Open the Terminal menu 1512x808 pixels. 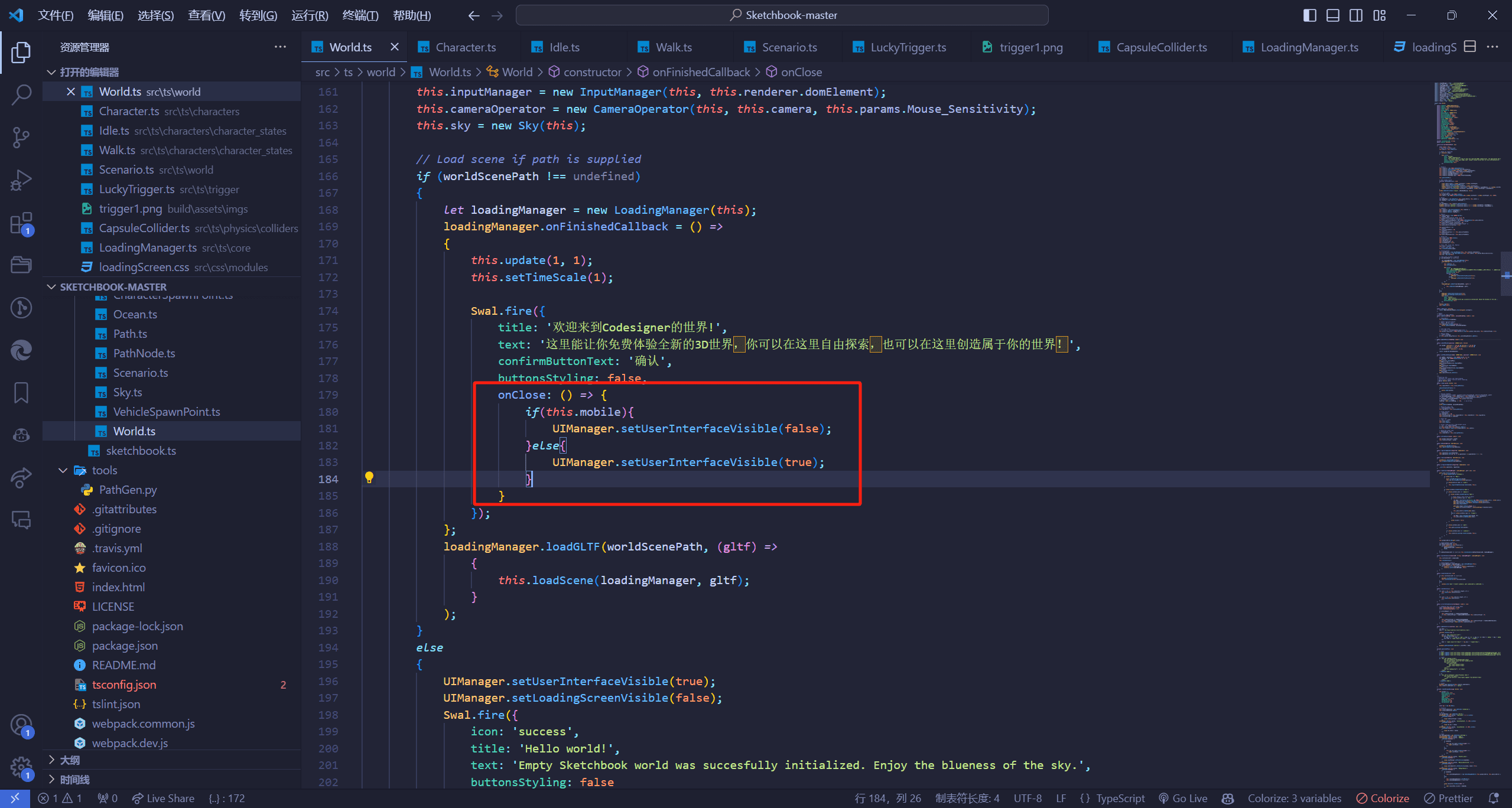[360, 15]
